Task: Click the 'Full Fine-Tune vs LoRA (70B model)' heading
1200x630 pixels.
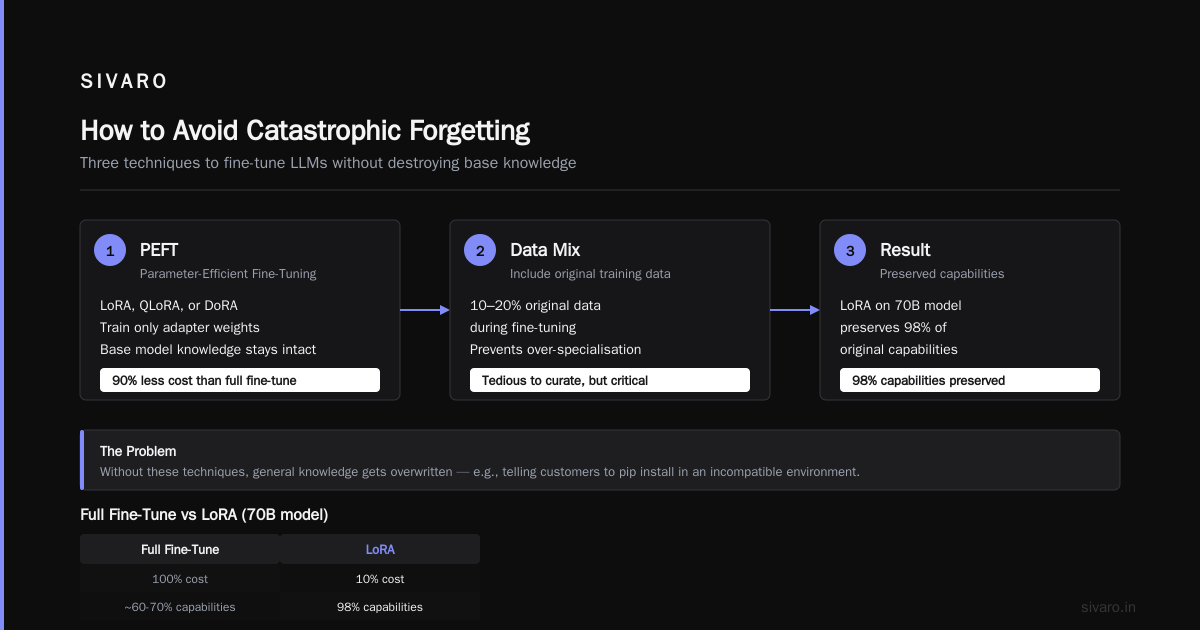Action: 204,515
